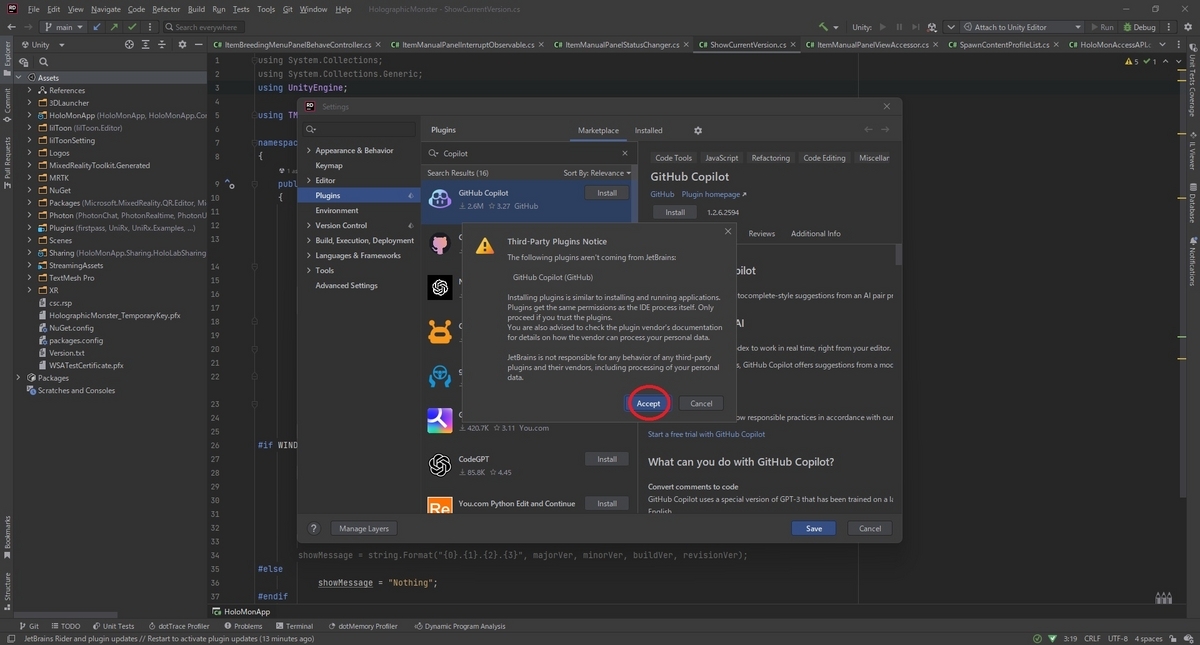
Task: Click Save in the Settings dialog
Action: 814,528
